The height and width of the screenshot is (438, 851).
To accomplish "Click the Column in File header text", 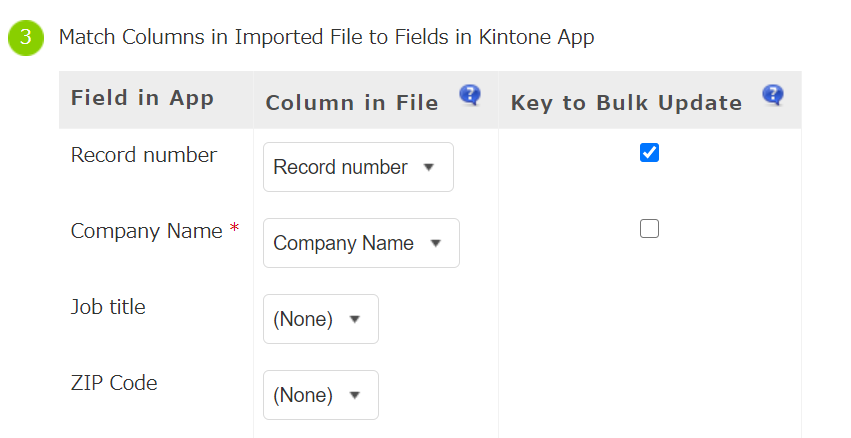I will [351, 103].
